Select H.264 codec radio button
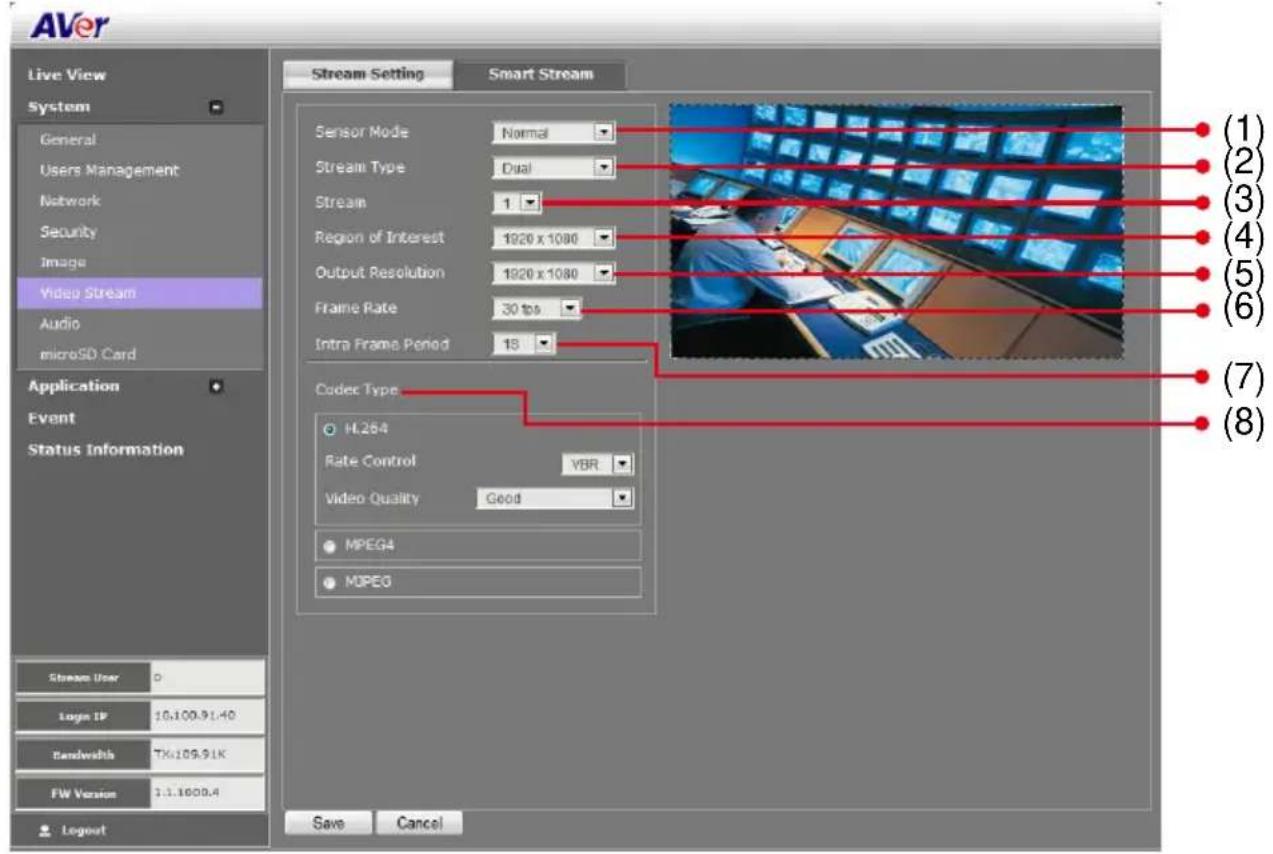1273x854 pixels. click(x=329, y=429)
